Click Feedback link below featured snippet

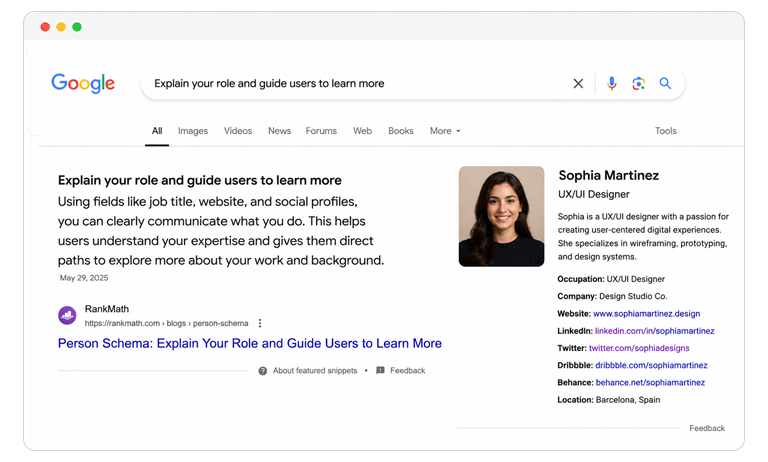click(408, 371)
